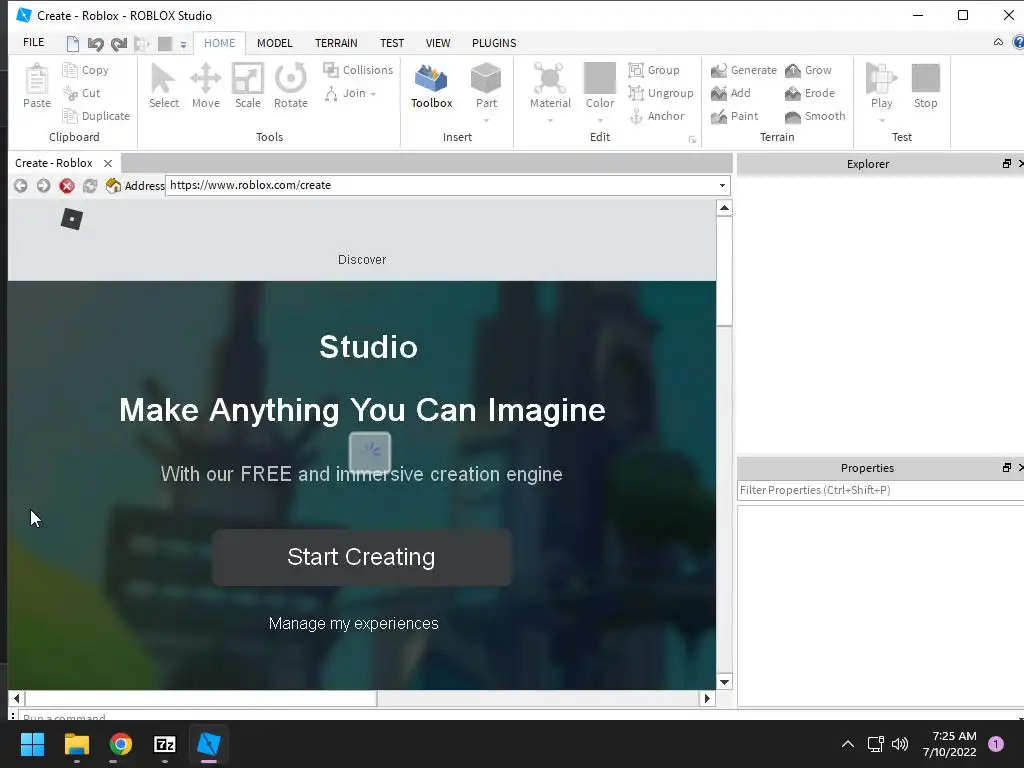Image resolution: width=1024 pixels, height=768 pixels.
Task: Open the FILE menu
Action: point(33,42)
